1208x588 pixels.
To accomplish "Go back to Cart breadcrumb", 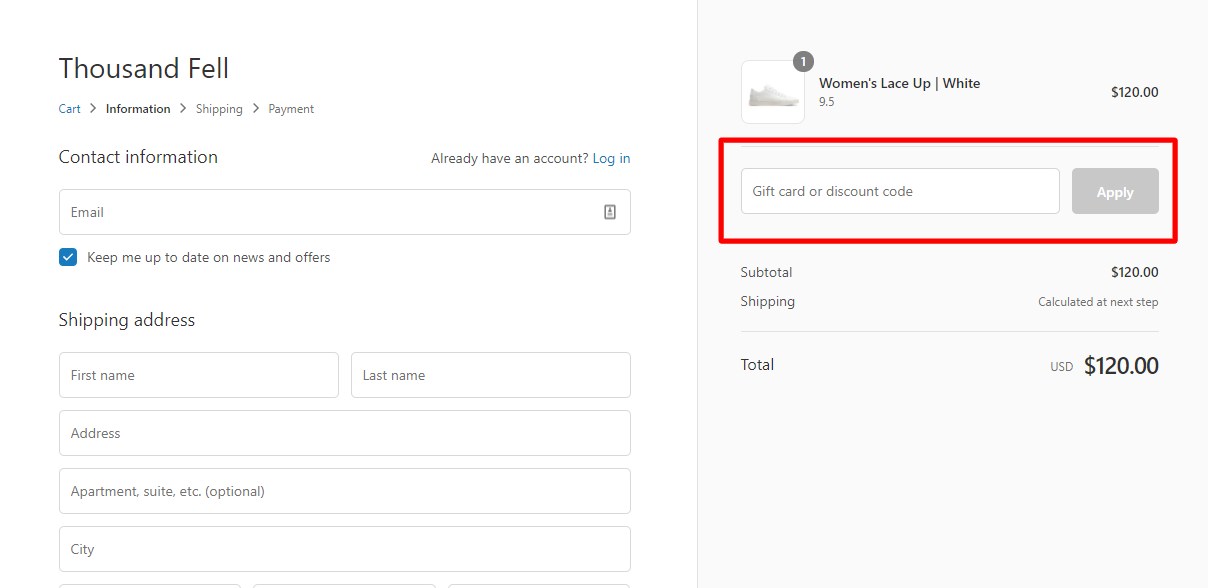I will pos(70,109).
